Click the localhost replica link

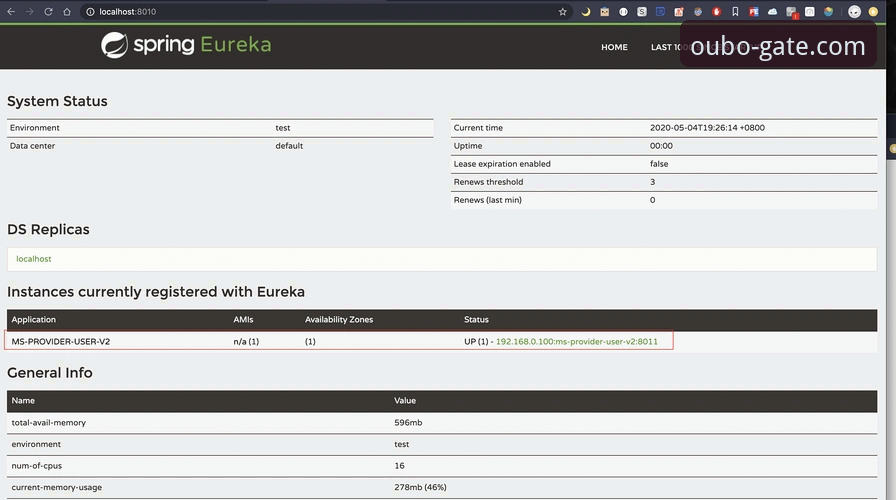coord(34,259)
